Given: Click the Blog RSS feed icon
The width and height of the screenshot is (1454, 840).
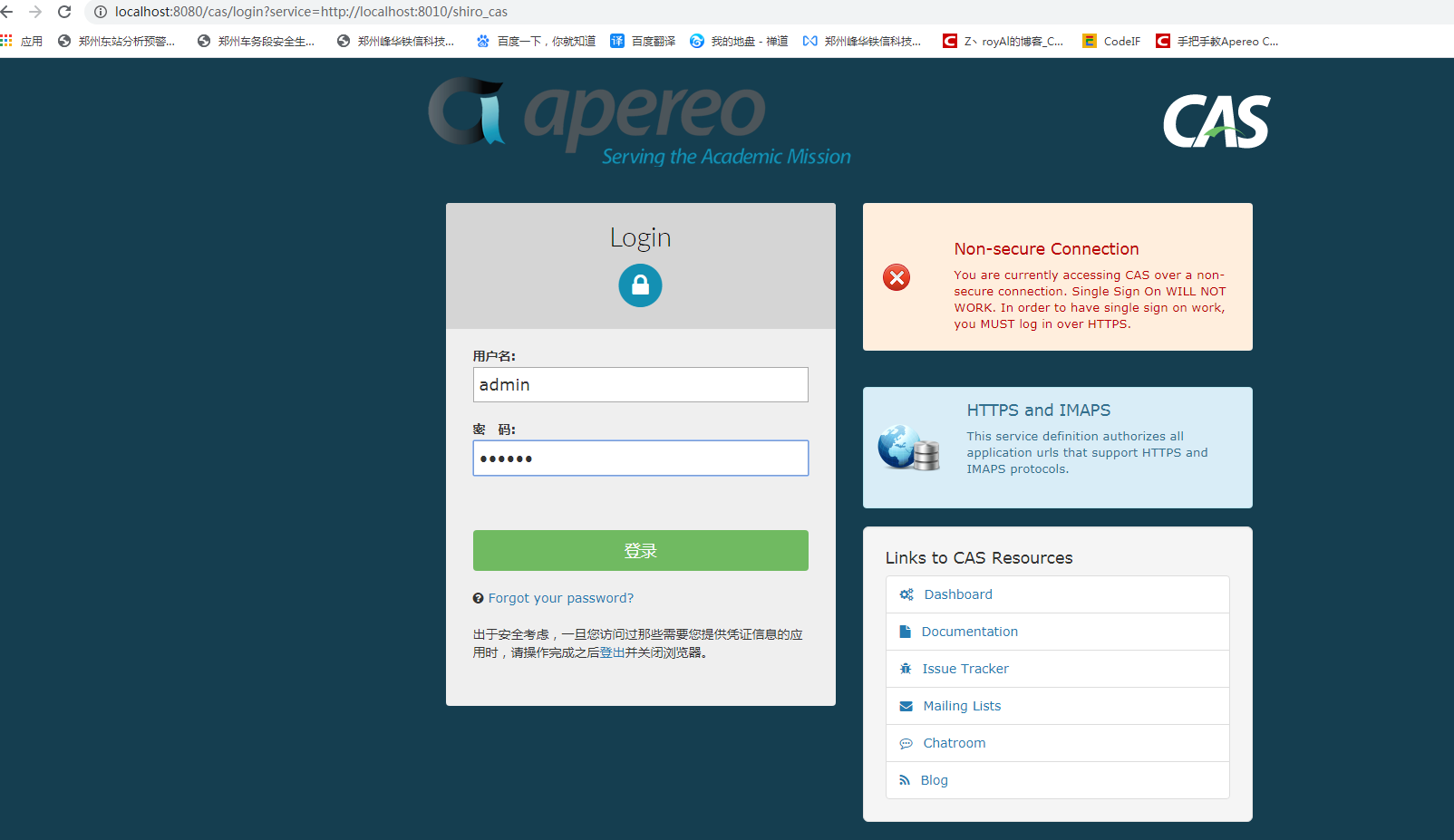Looking at the screenshot, I should click(x=904, y=779).
